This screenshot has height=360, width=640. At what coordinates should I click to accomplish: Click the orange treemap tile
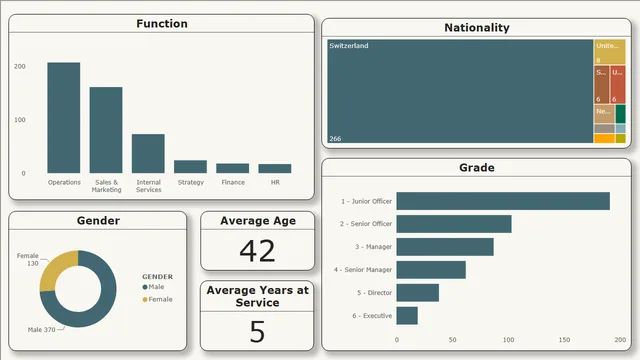point(604,138)
